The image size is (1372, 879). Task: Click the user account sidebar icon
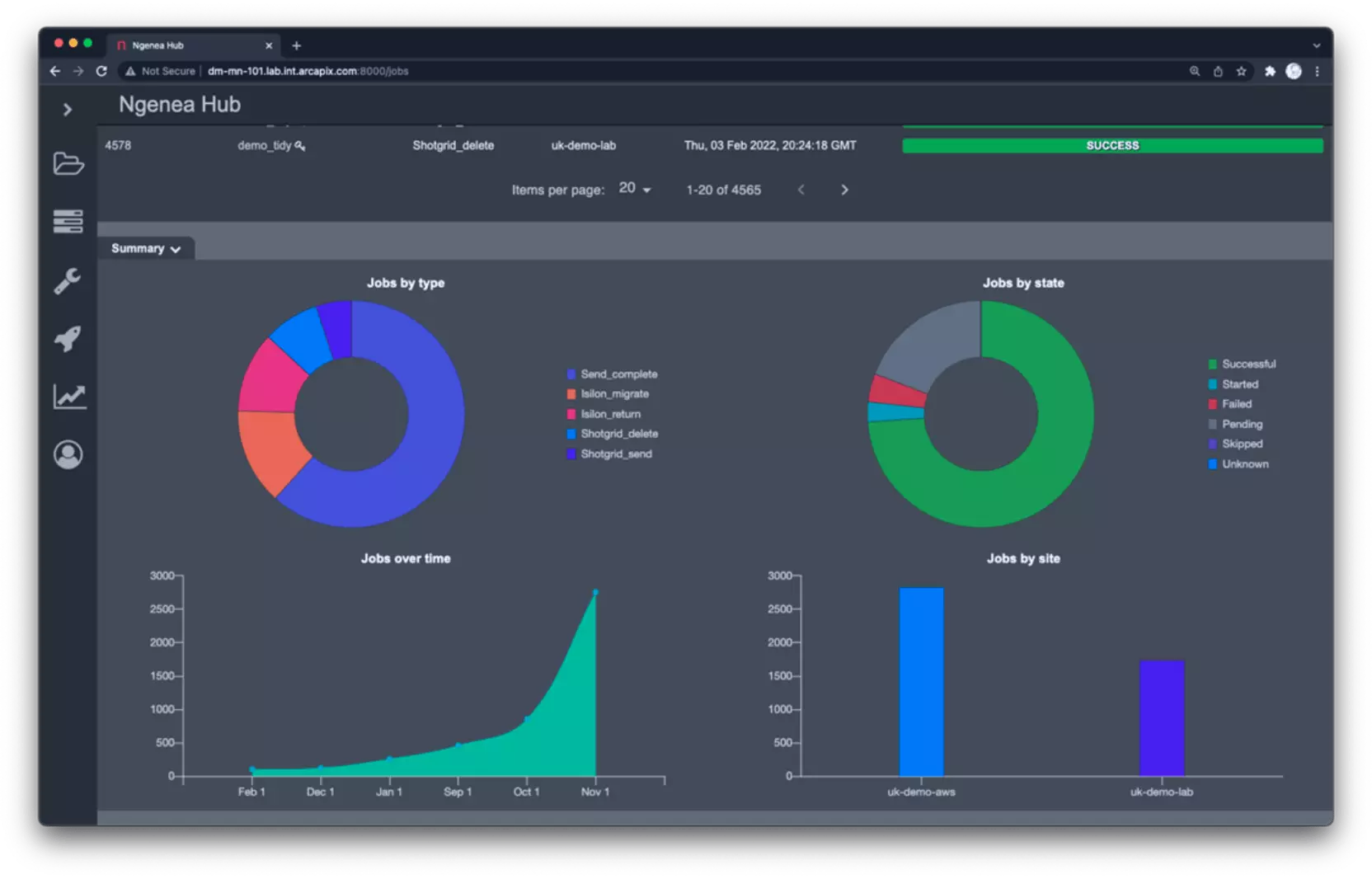coord(68,454)
